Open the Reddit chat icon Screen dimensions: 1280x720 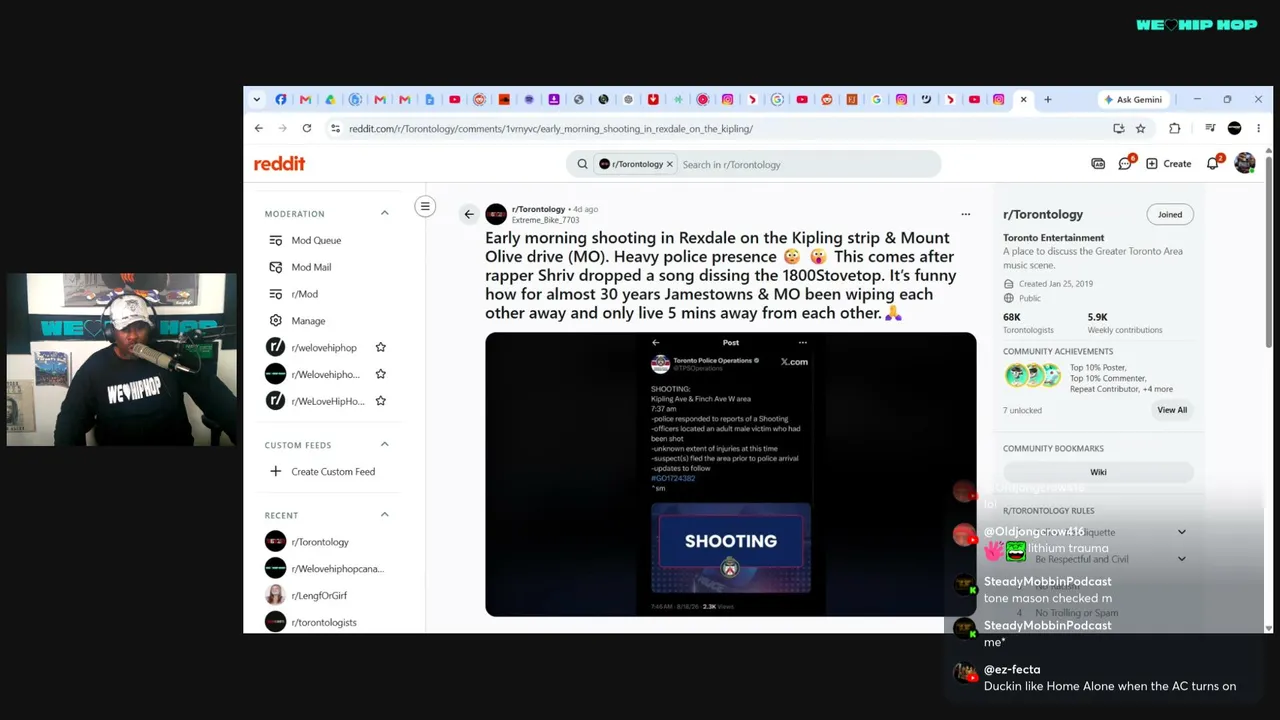(1125, 163)
